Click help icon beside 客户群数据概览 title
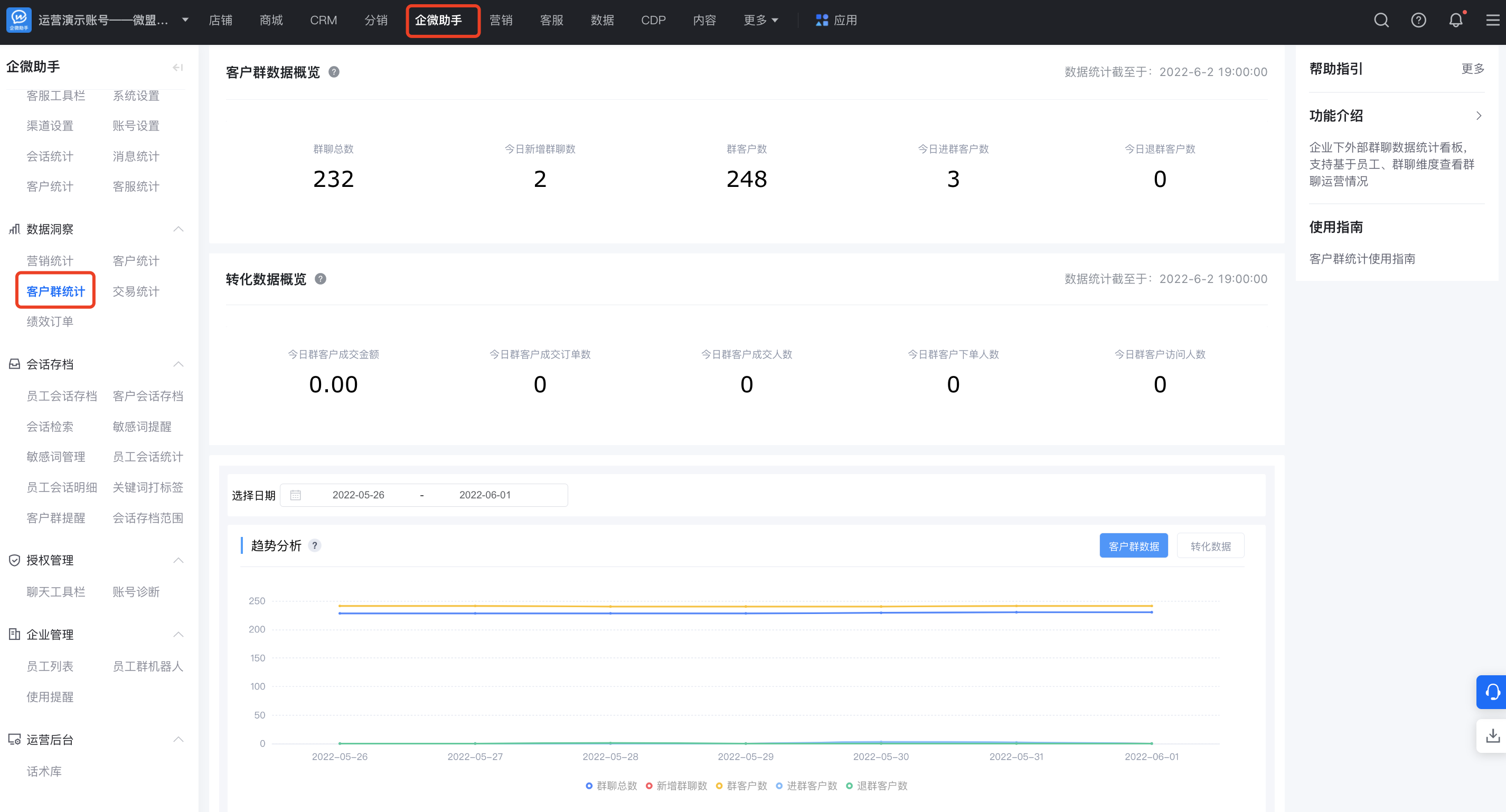Viewport: 1506px width, 812px height. (x=334, y=72)
